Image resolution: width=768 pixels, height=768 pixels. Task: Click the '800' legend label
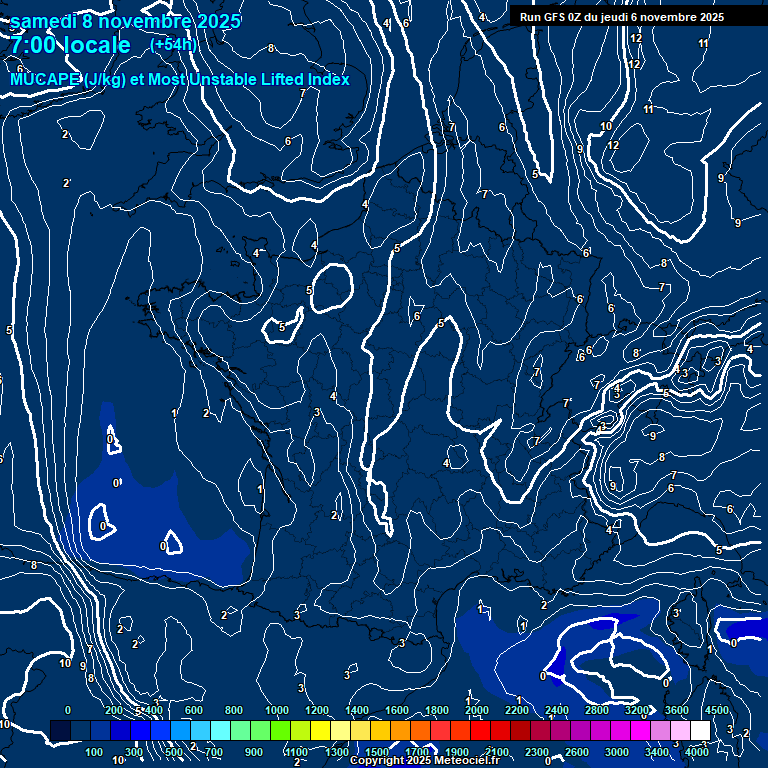pyautogui.click(x=234, y=710)
